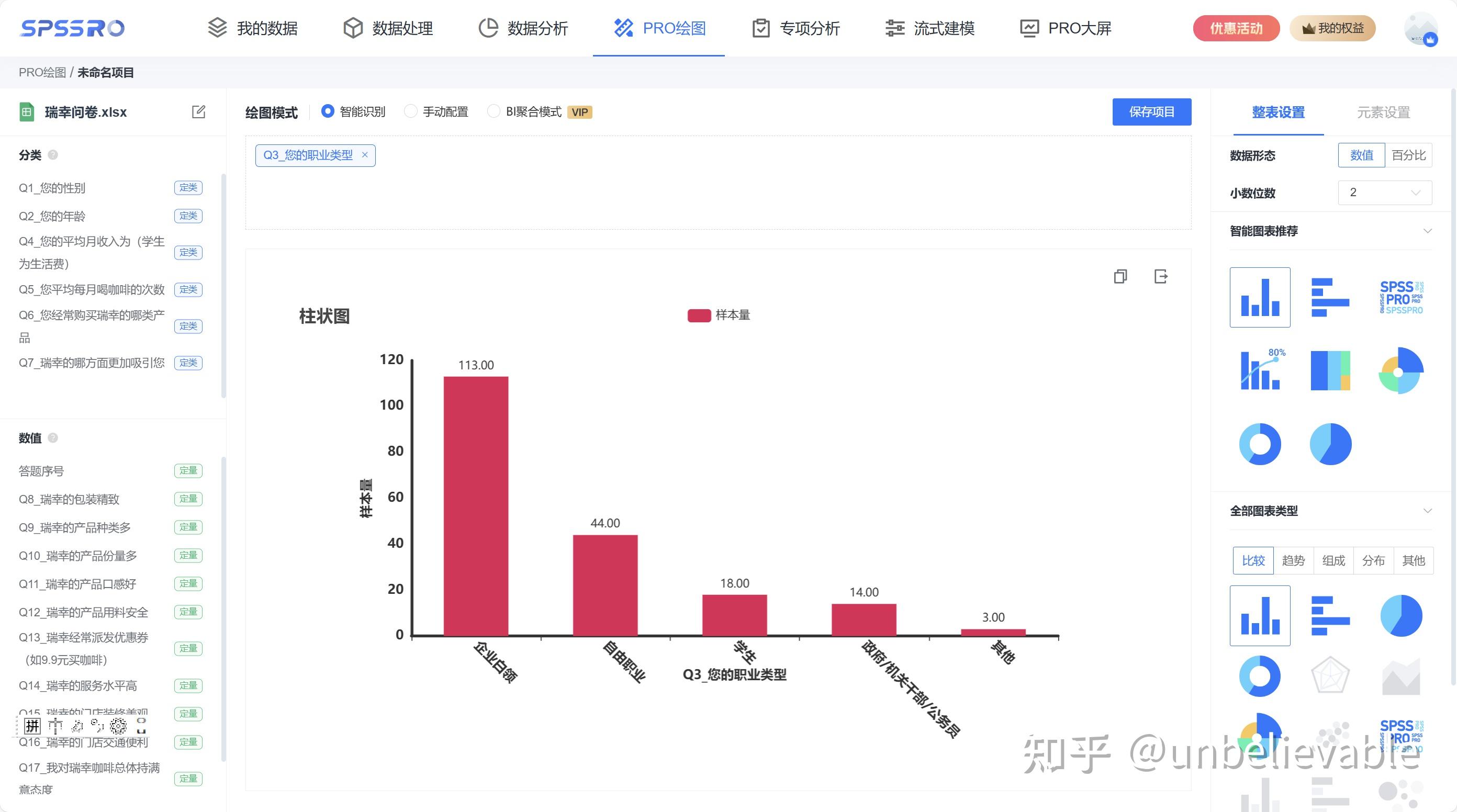
Task: Switch data display to 百分比
Action: 1408,155
